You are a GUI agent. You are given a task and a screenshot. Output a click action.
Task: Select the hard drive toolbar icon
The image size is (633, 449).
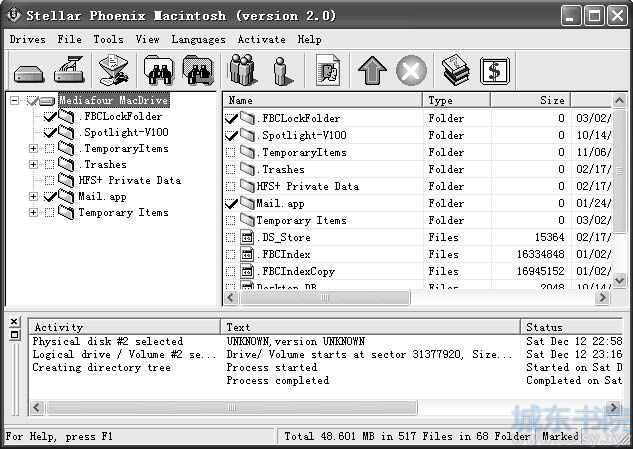pyautogui.click(x=29, y=74)
